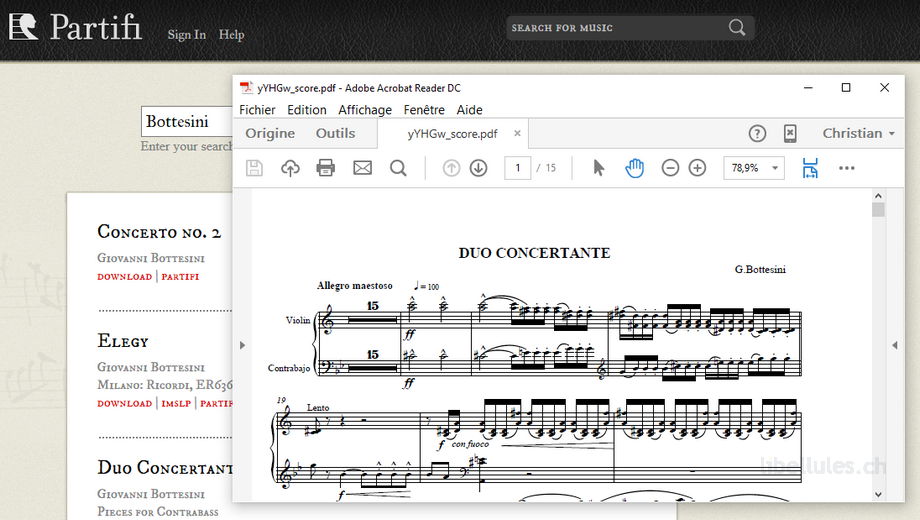Switch to the Outils tab
The image size is (920, 520).
click(336, 133)
